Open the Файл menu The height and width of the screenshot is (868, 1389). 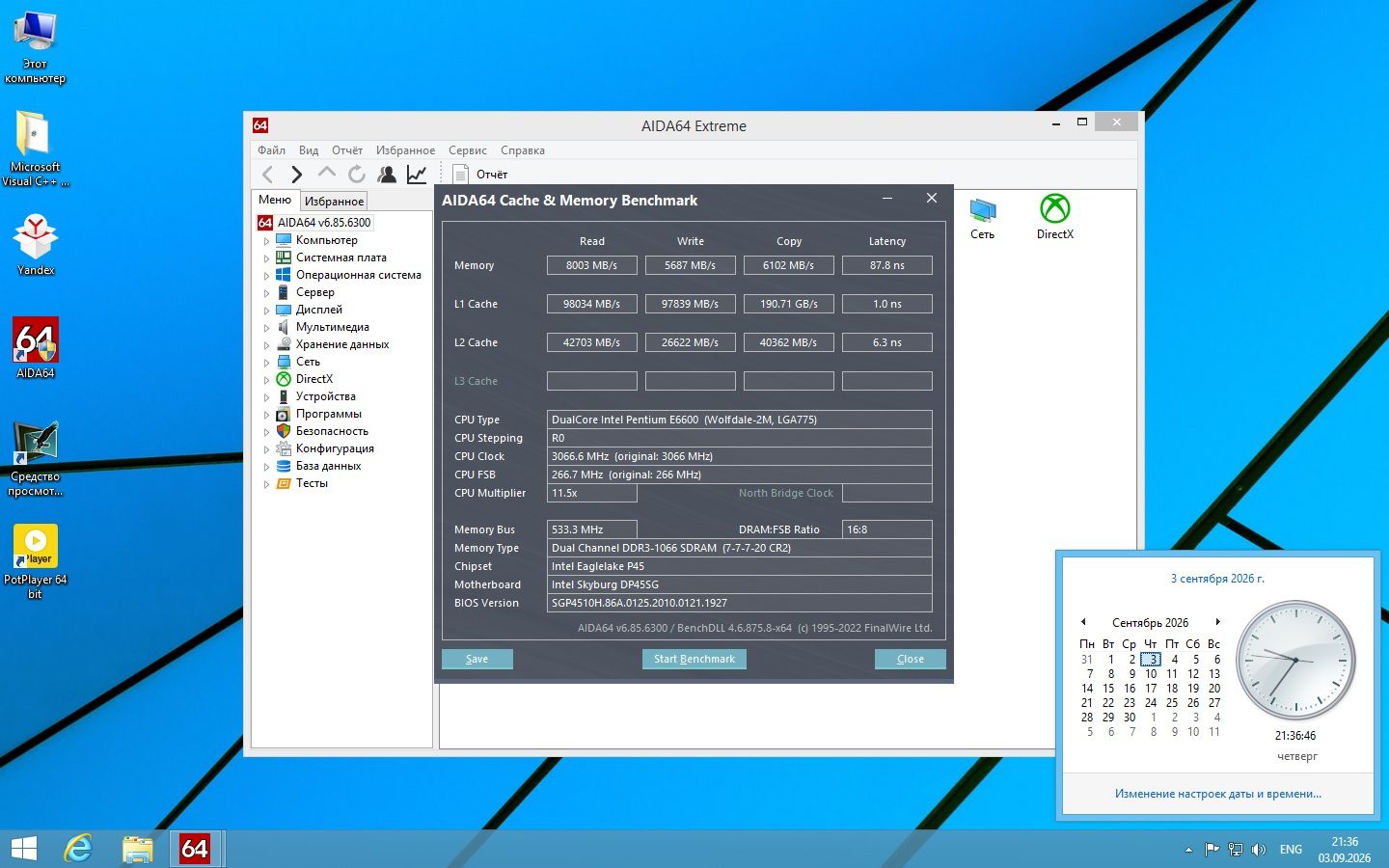[271, 150]
